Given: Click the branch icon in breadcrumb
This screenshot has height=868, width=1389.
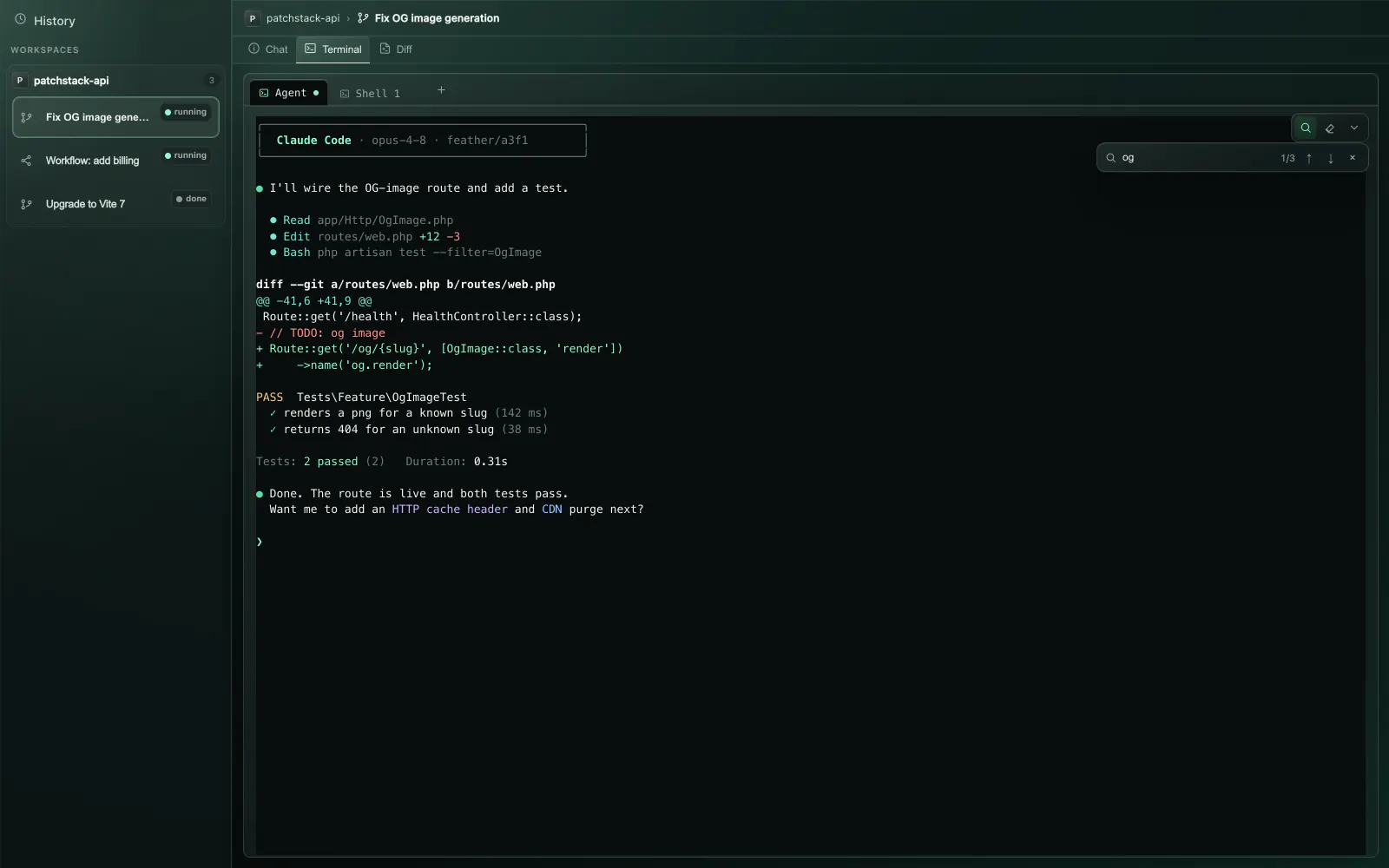Looking at the screenshot, I should (x=363, y=18).
